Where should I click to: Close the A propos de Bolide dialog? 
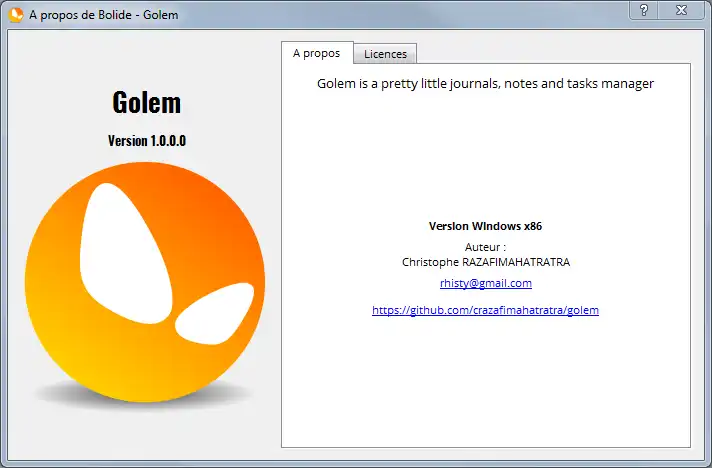coord(681,10)
